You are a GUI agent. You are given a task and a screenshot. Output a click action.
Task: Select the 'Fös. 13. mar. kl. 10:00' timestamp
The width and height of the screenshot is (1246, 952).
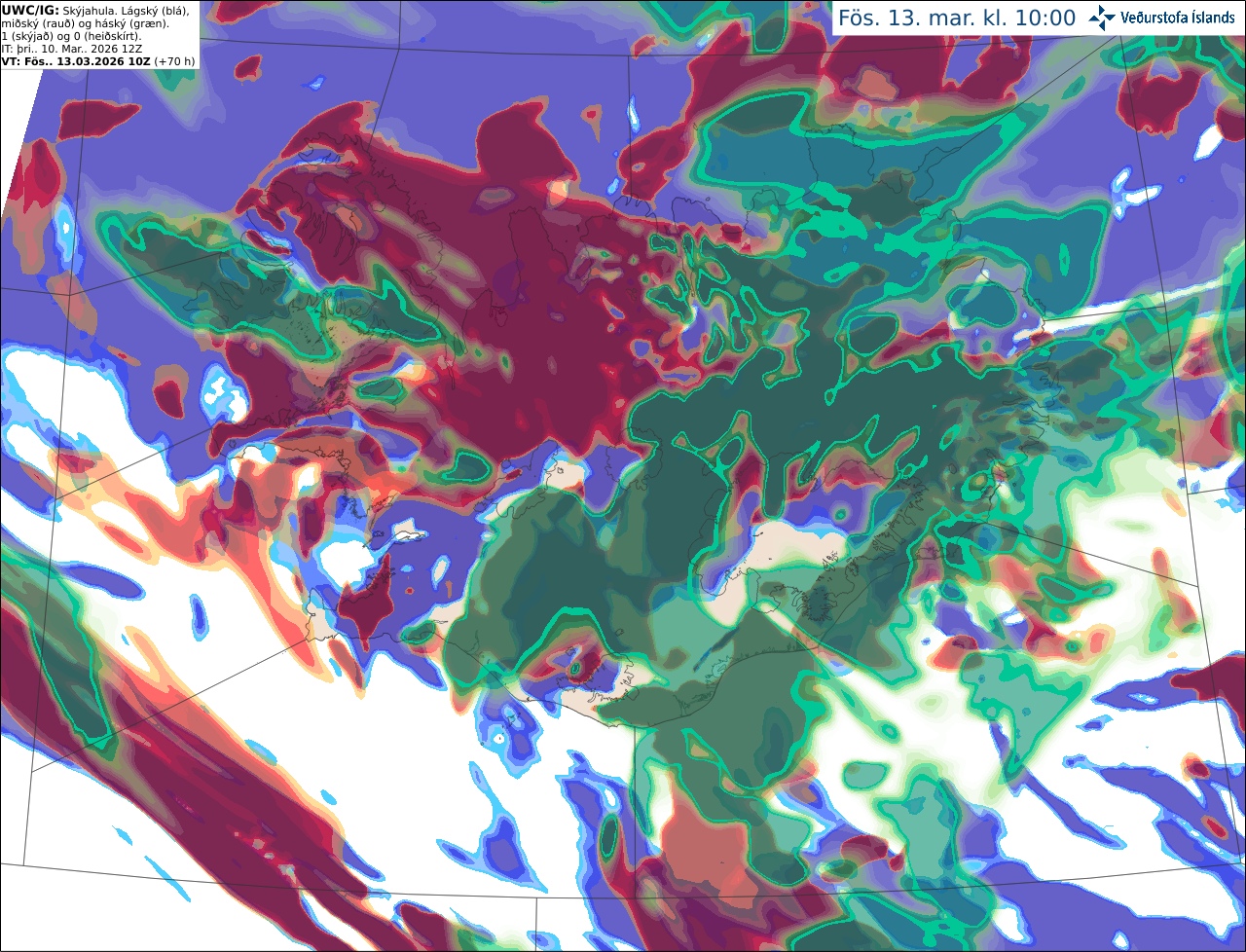pos(957,18)
